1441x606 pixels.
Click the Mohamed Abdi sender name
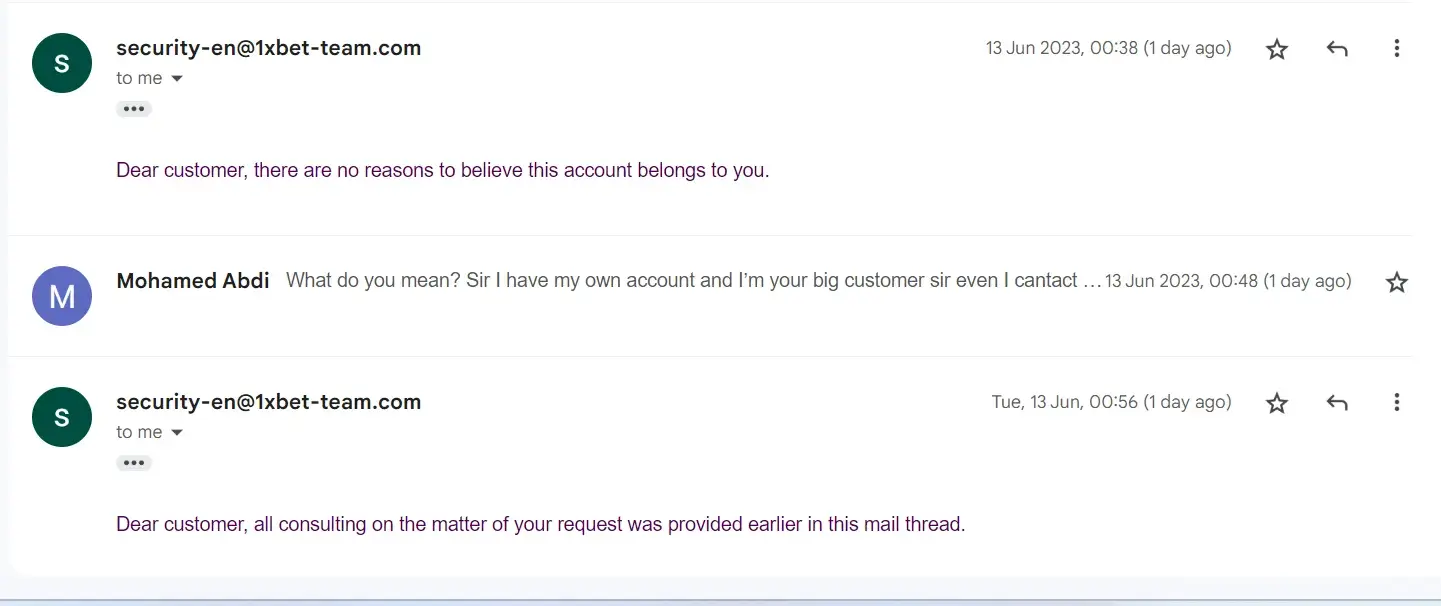[193, 281]
